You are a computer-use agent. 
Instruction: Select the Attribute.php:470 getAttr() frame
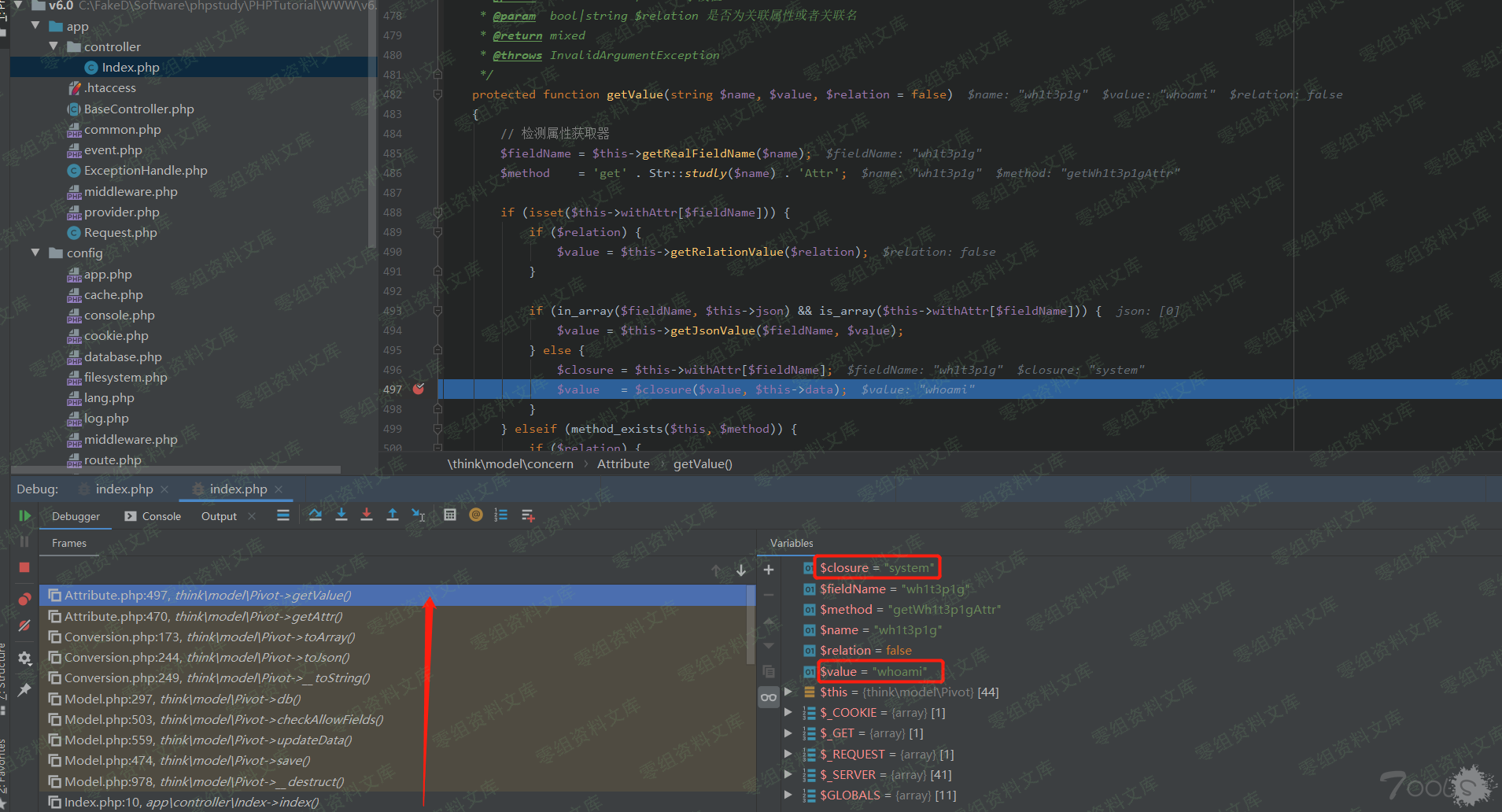click(x=203, y=617)
